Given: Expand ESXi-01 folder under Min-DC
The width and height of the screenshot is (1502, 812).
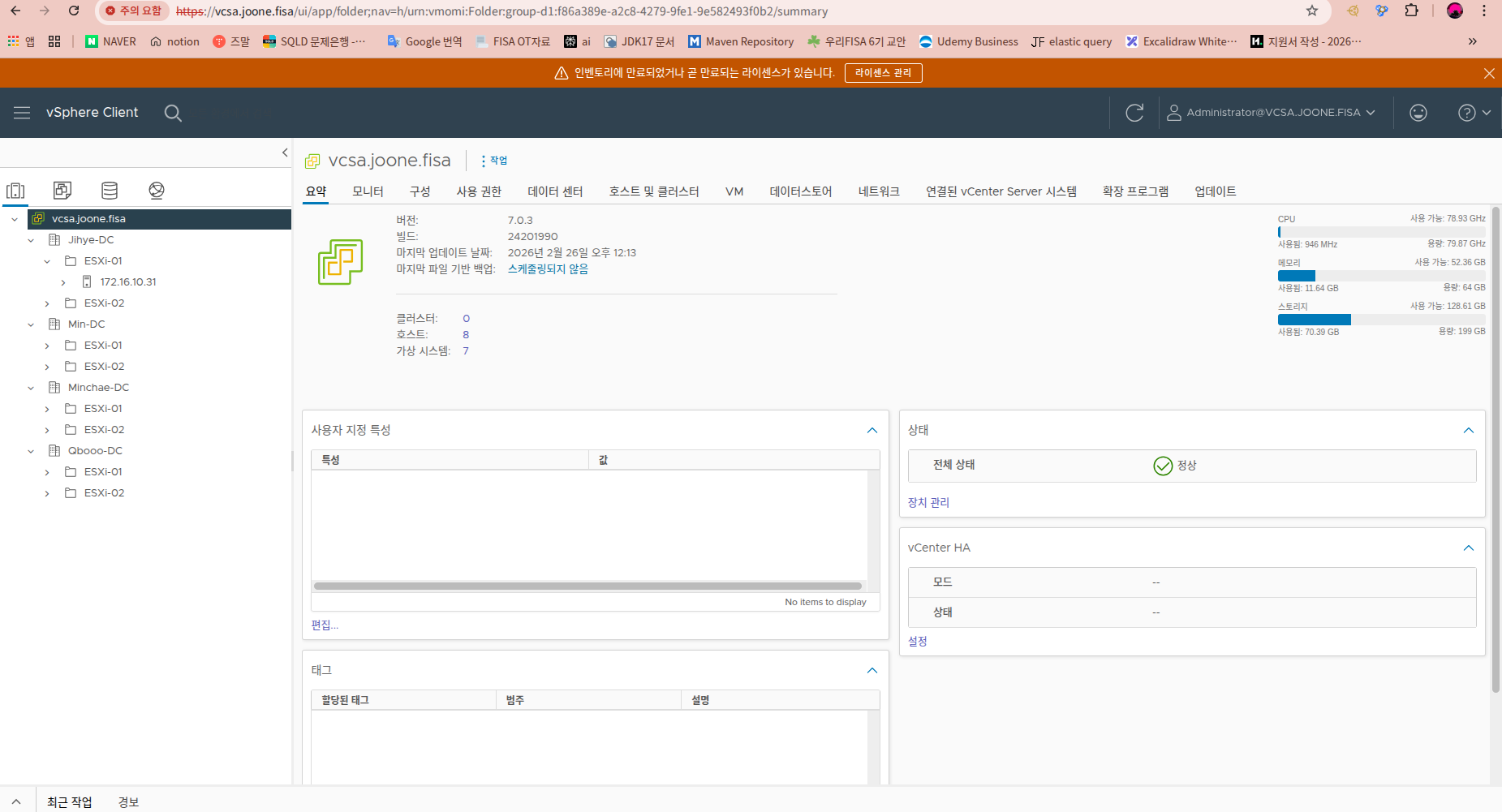Looking at the screenshot, I should point(47,346).
